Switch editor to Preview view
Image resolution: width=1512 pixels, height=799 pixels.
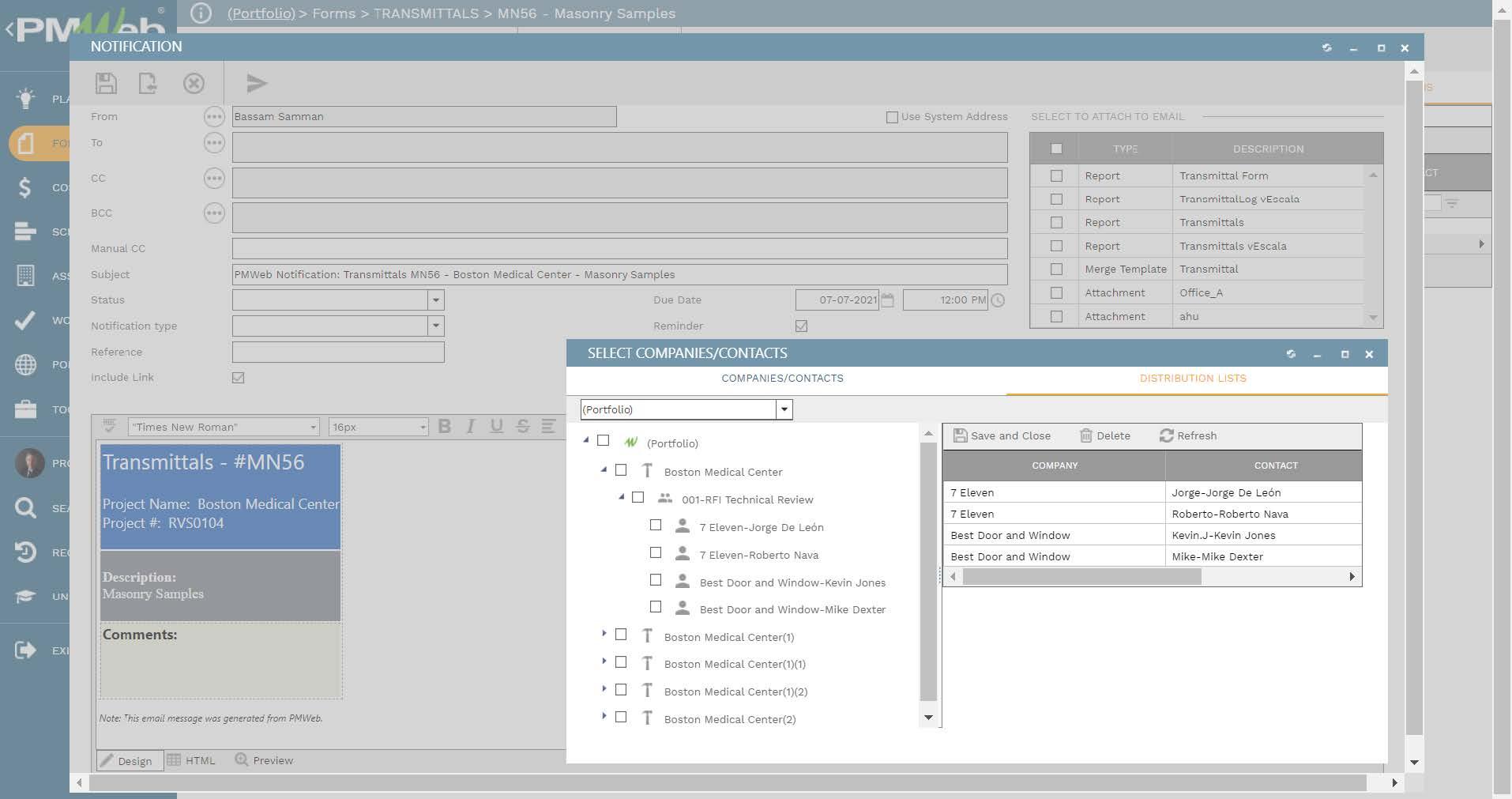(x=264, y=760)
